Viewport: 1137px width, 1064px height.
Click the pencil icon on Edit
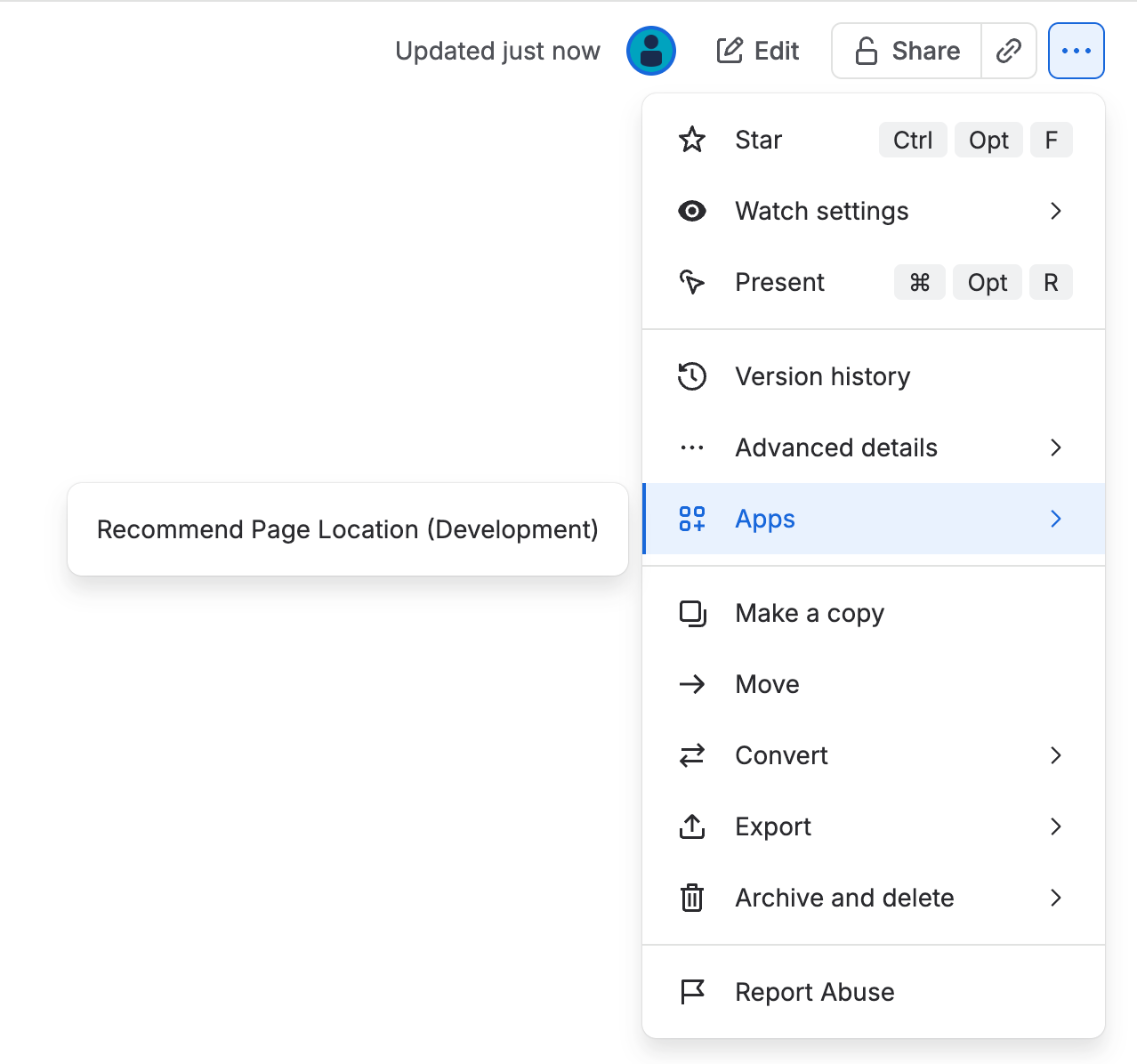[729, 51]
